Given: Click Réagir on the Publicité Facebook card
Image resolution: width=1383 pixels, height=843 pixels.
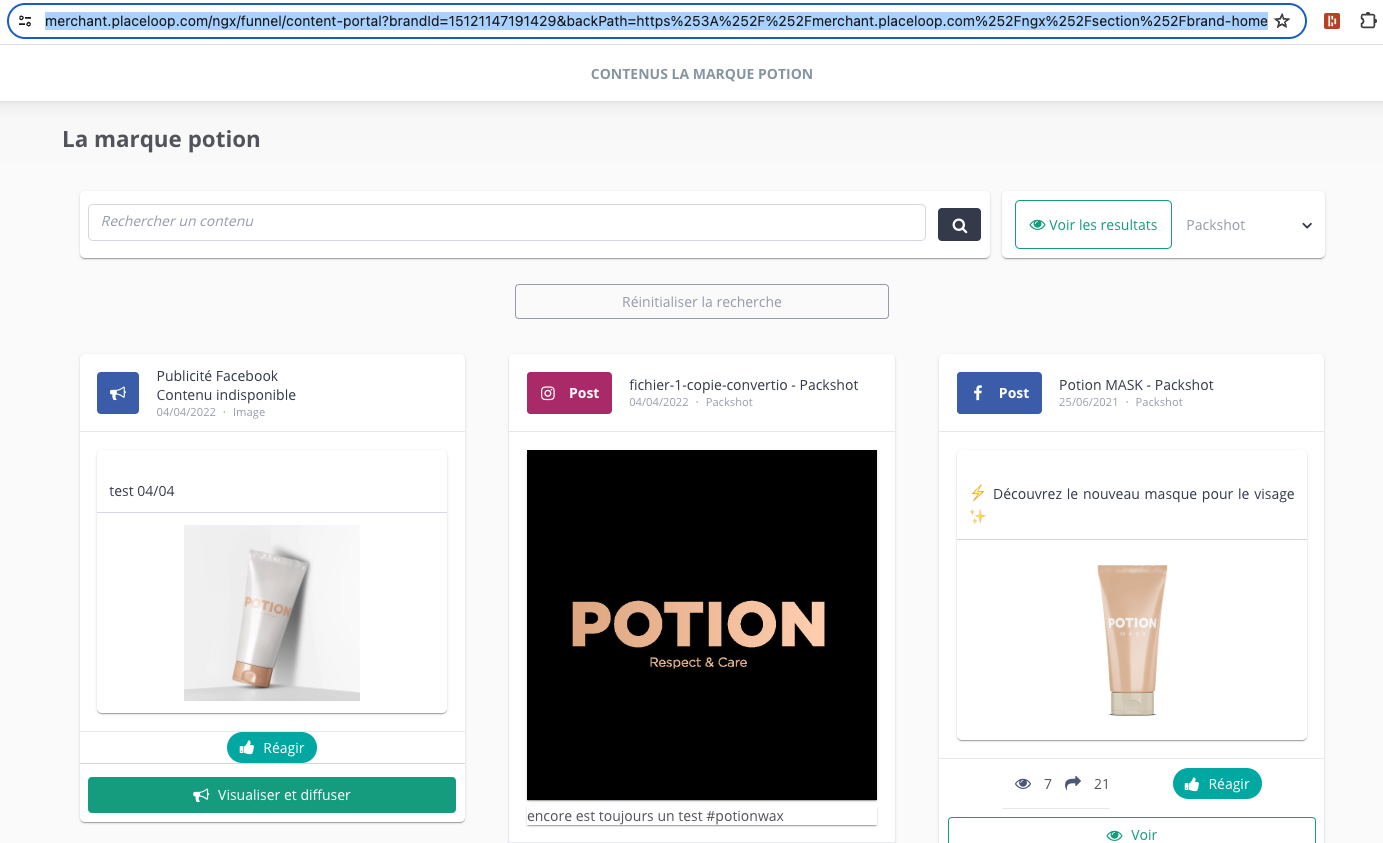Looking at the screenshot, I should click(x=272, y=748).
